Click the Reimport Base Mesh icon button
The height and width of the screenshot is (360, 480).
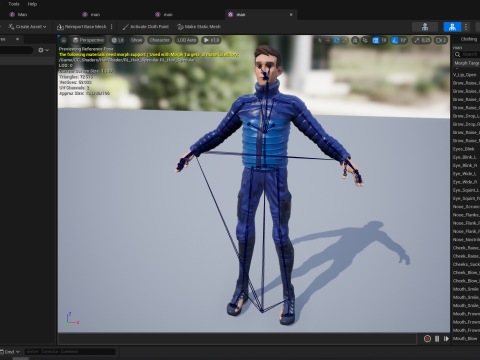point(82,27)
